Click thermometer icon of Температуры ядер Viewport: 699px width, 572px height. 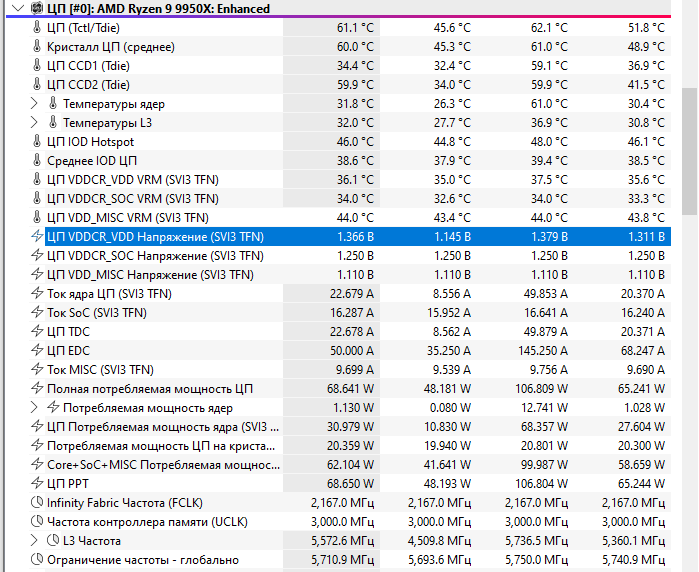point(53,103)
